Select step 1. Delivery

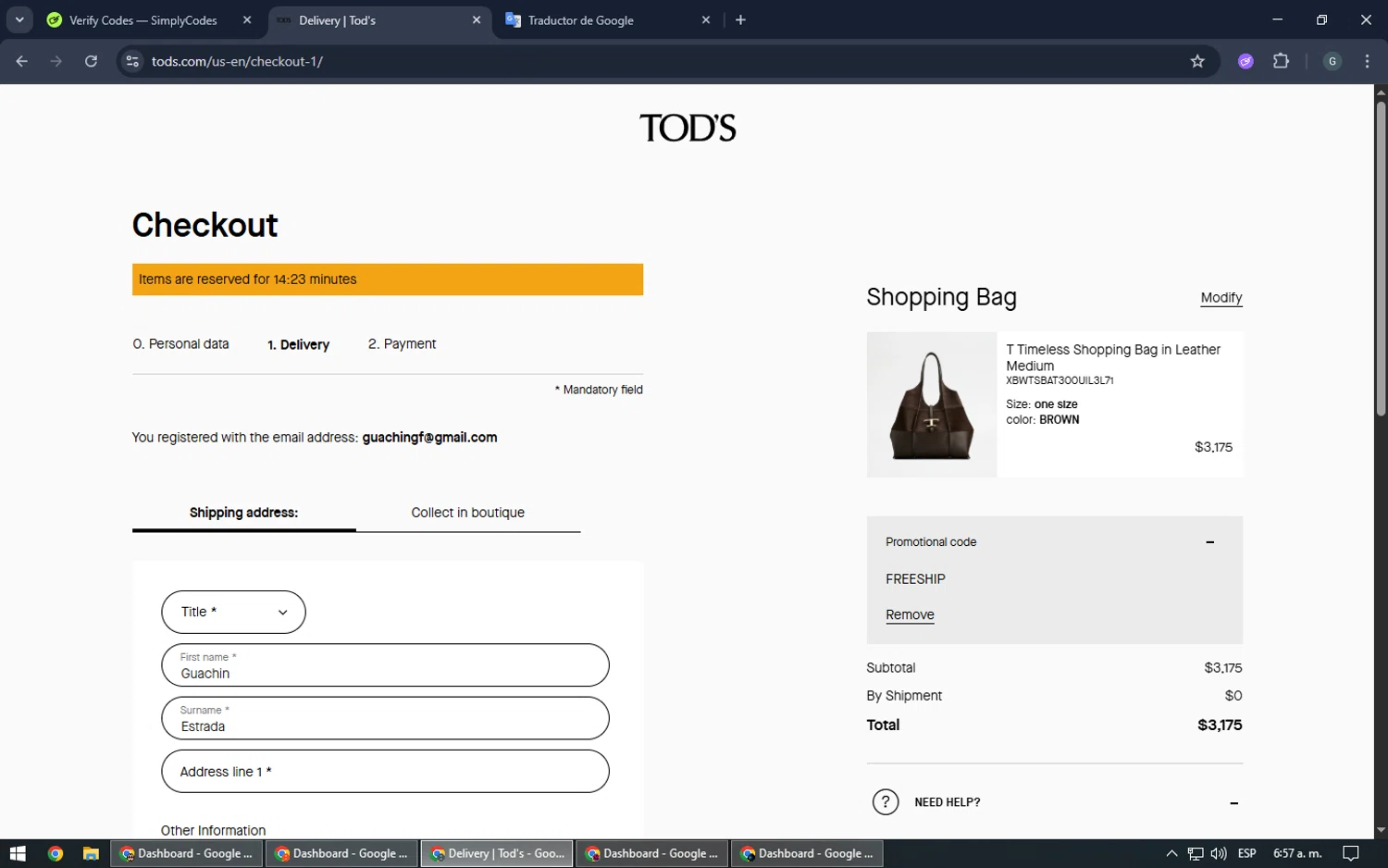click(298, 344)
